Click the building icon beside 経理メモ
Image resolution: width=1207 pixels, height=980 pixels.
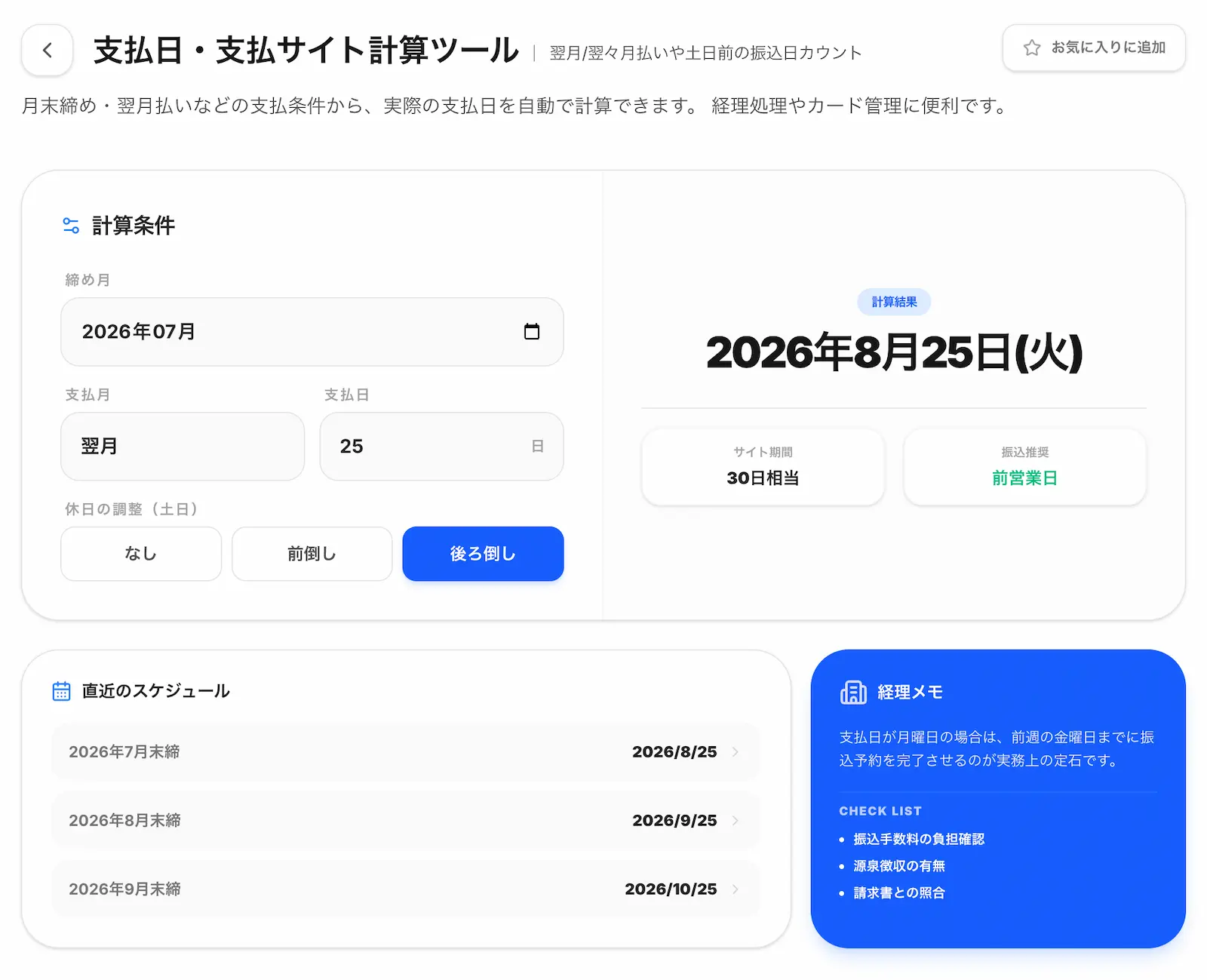click(853, 692)
